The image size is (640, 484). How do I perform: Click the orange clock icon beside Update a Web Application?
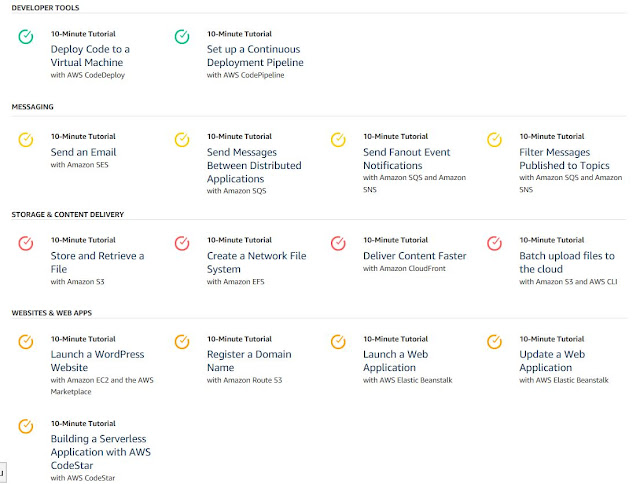[x=495, y=342]
